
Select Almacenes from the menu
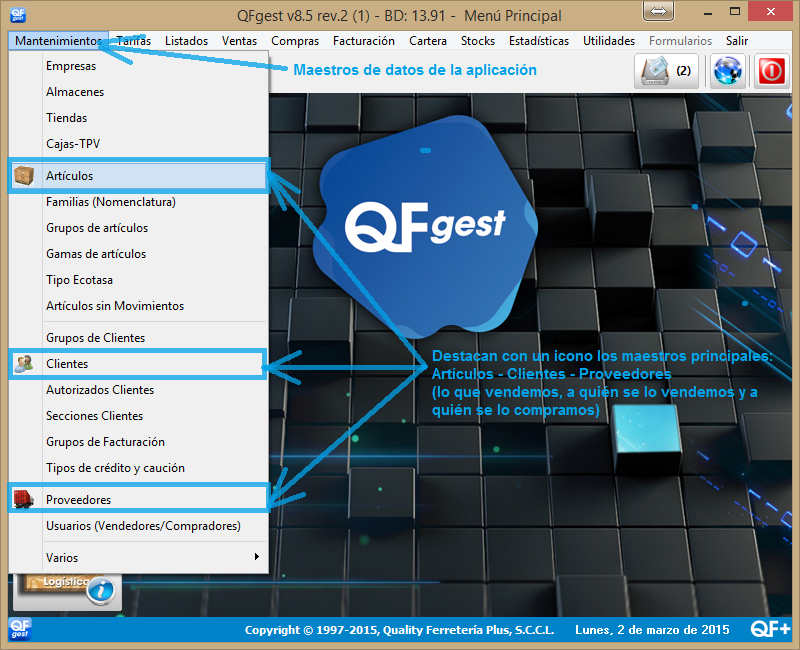tap(138, 92)
